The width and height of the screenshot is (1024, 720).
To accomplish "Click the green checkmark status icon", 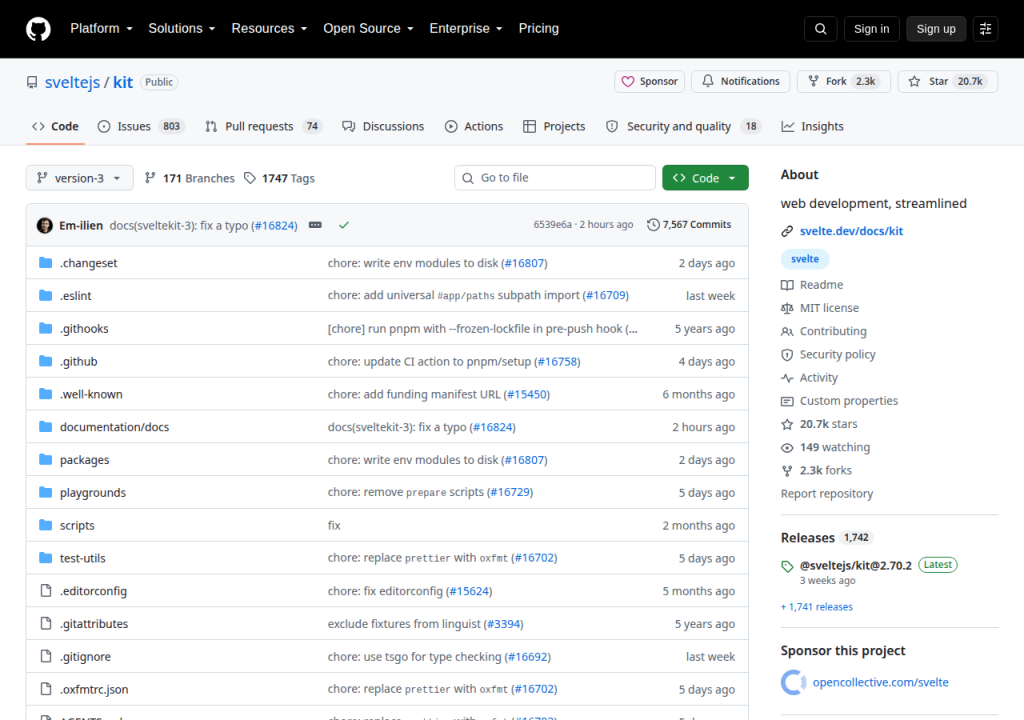I will 344,225.
